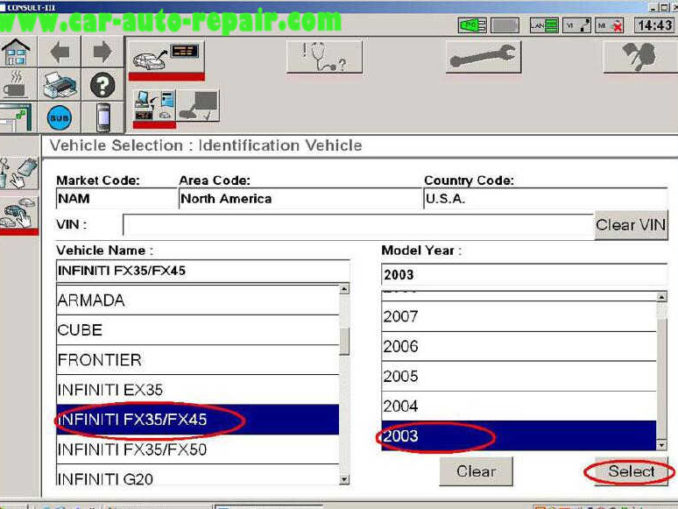Select the tools and hand sidebar icon
The width and height of the screenshot is (678, 509).
pyautogui.click(x=19, y=173)
